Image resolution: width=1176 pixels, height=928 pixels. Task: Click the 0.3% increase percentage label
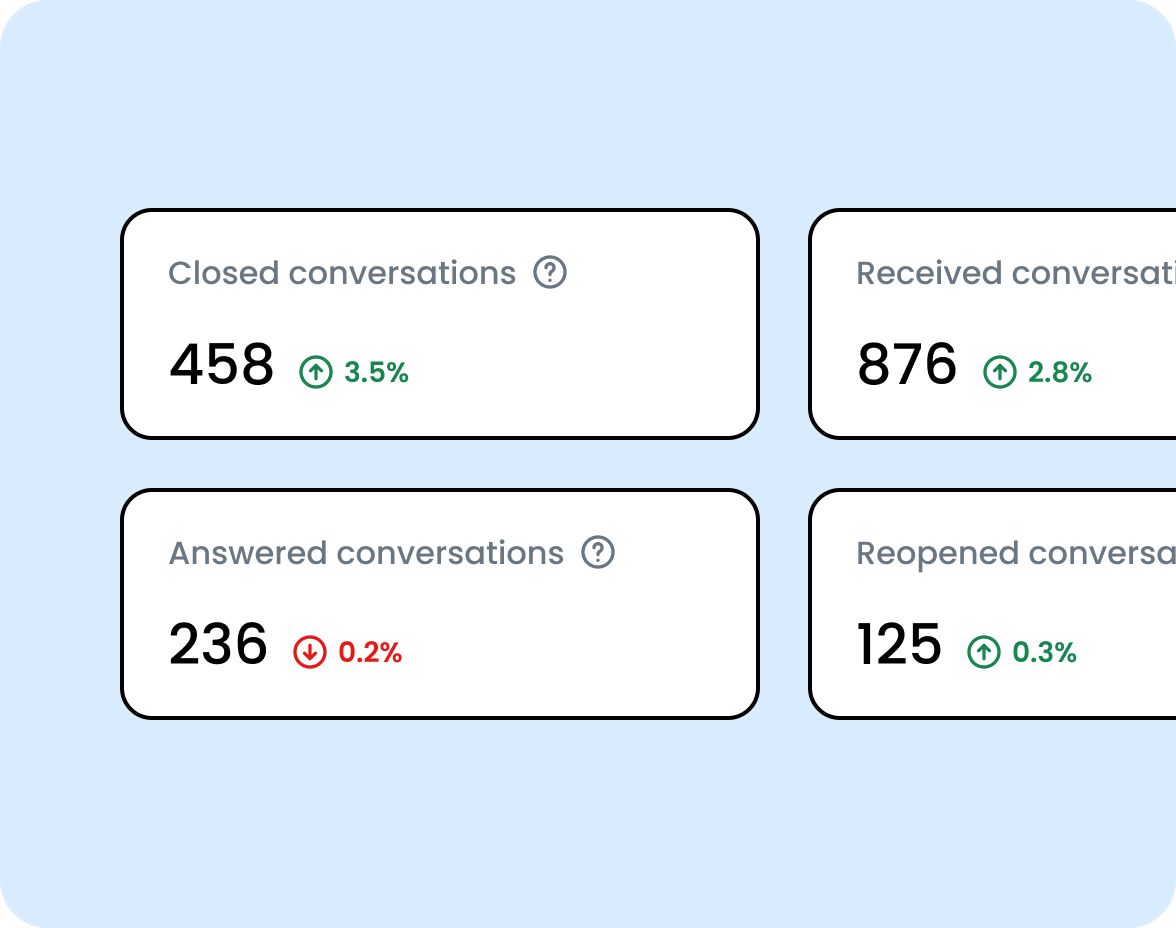1045,652
